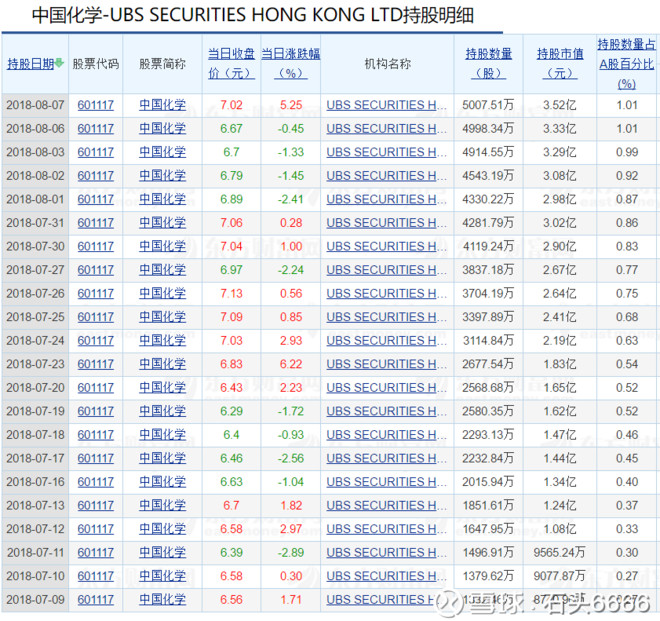This screenshot has height=621, width=660.
Task: Open 中国化学 link in 2018-07-24 row
Action: tap(162, 341)
